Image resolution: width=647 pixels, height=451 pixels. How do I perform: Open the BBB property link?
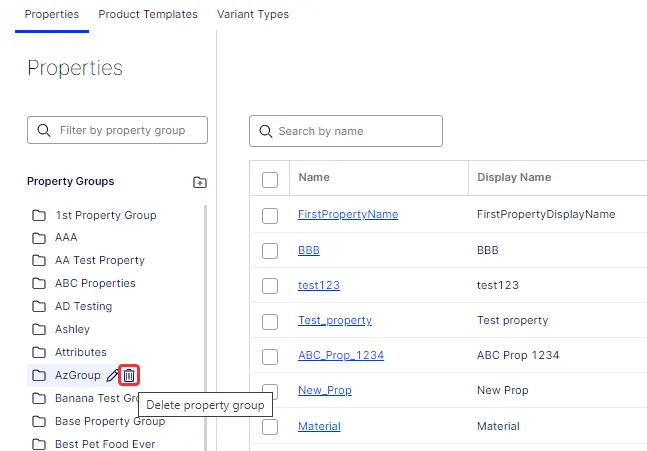point(309,250)
